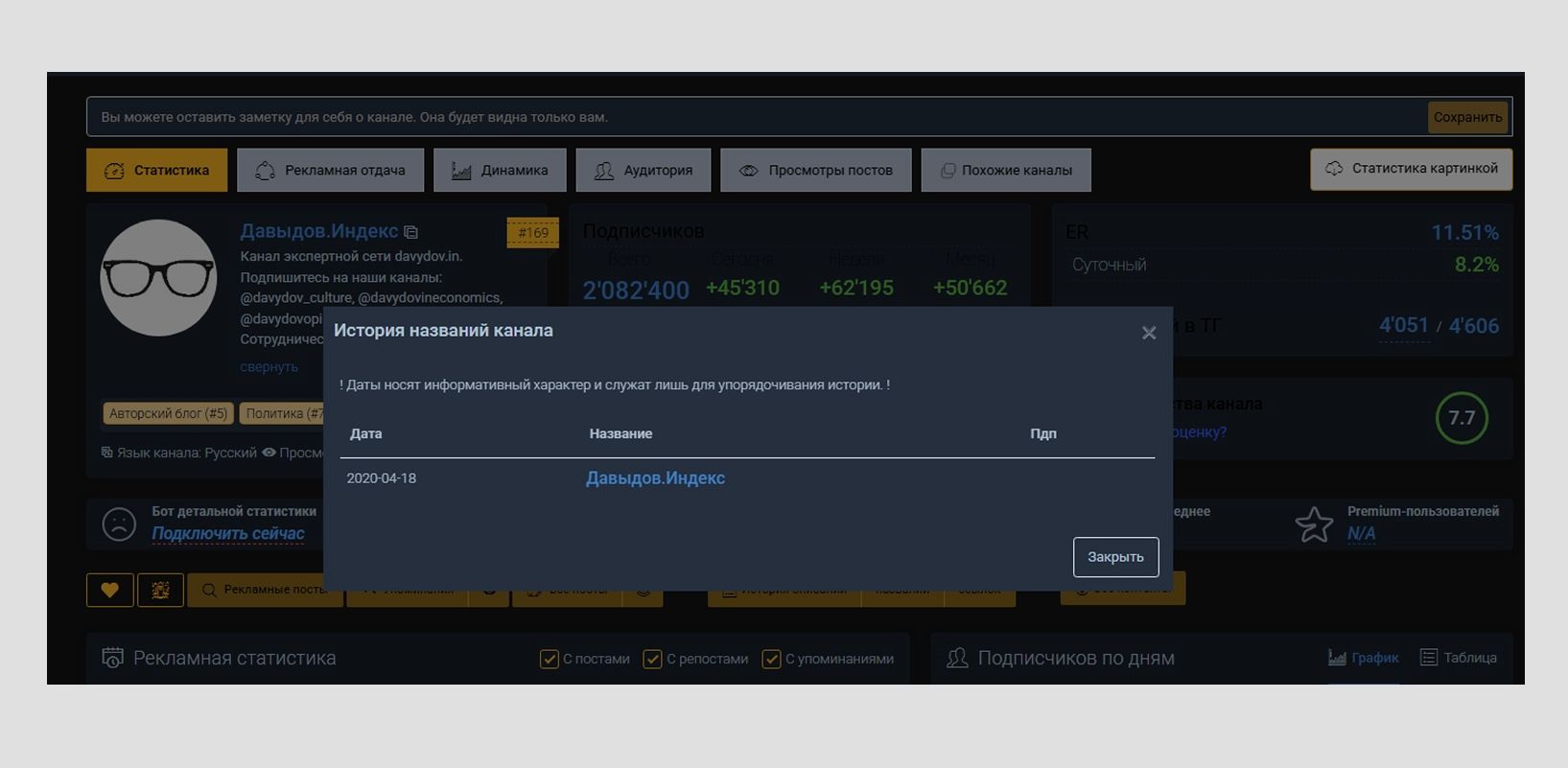
Task: Click the 4'051 value in the ER panel
Action: [x=1404, y=326]
